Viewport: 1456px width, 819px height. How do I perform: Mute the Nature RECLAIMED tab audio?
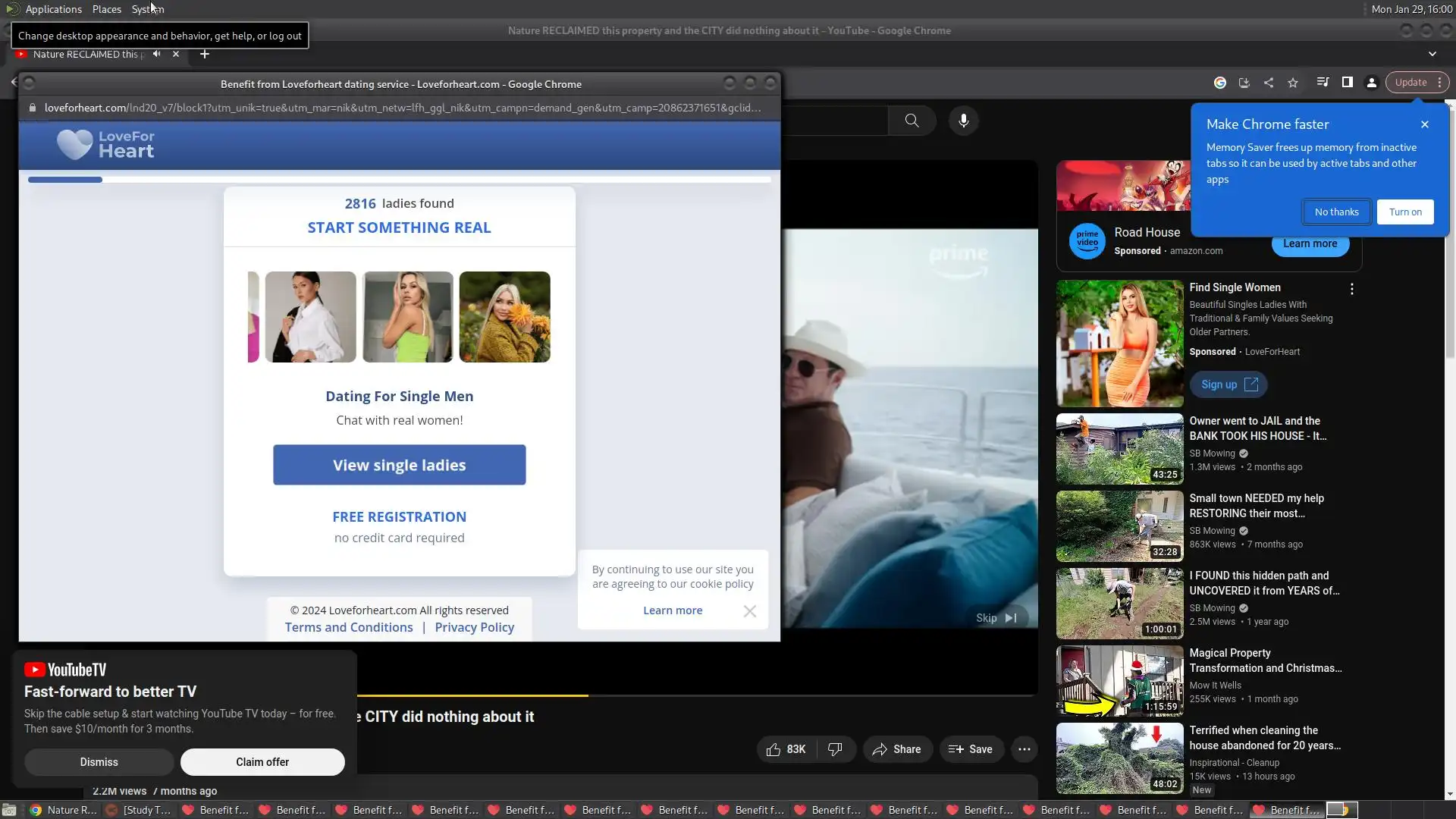coord(156,54)
